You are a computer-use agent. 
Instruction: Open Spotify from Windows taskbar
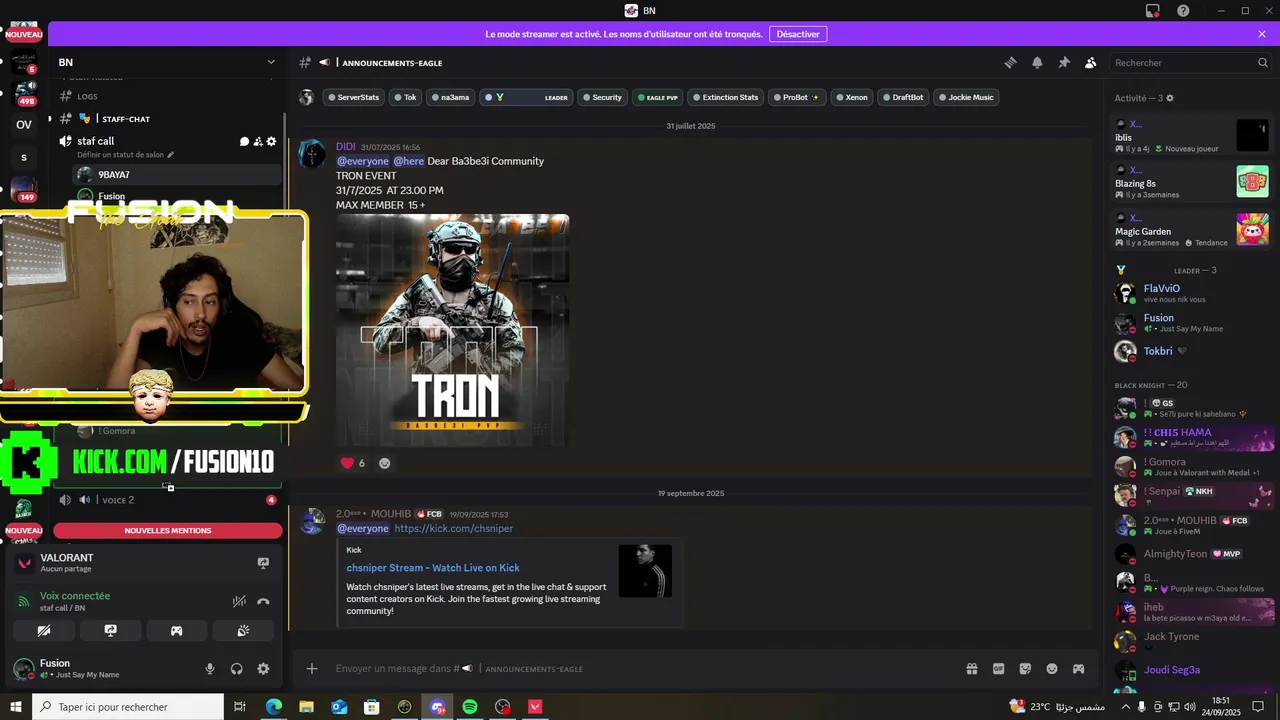[470, 707]
